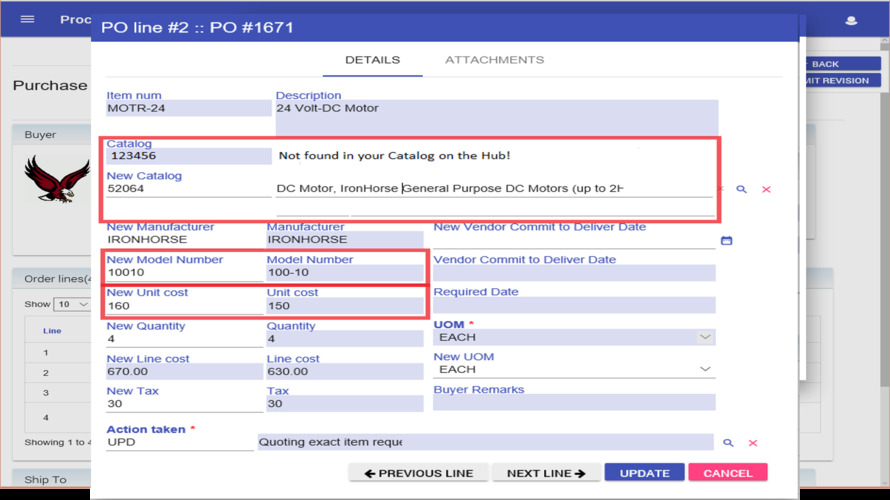Image resolution: width=890 pixels, height=500 pixels.
Task: Expand the New UOM dropdown
Action: click(x=574, y=369)
